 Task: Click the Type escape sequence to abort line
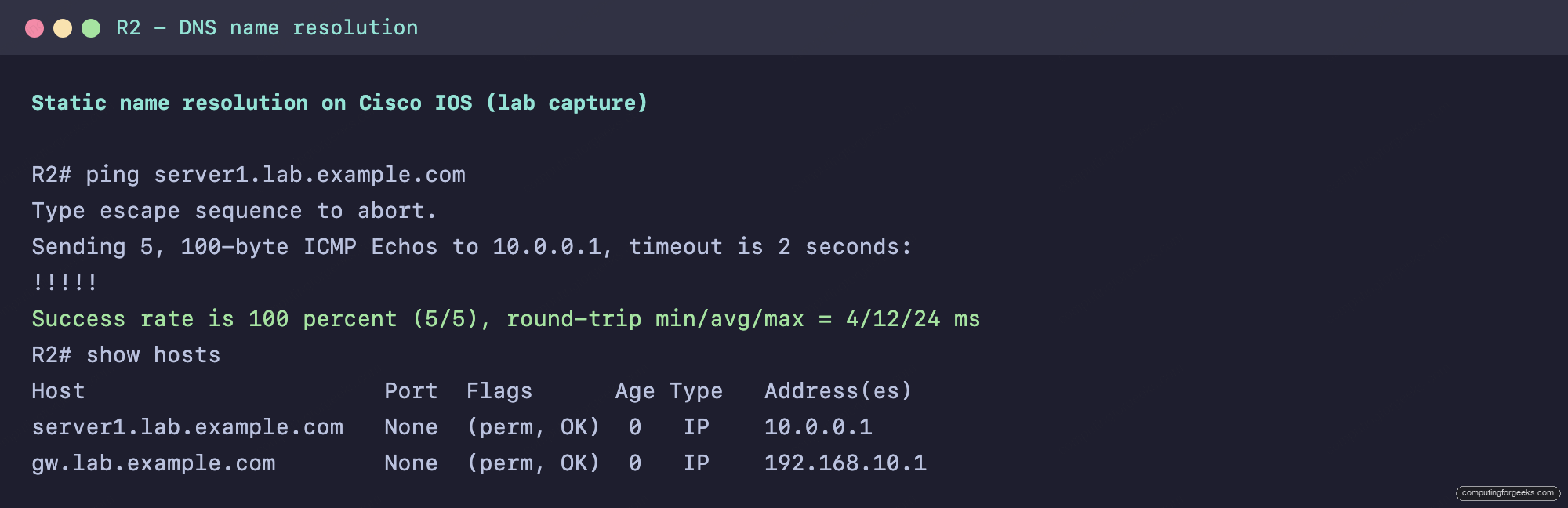point(234,211)
